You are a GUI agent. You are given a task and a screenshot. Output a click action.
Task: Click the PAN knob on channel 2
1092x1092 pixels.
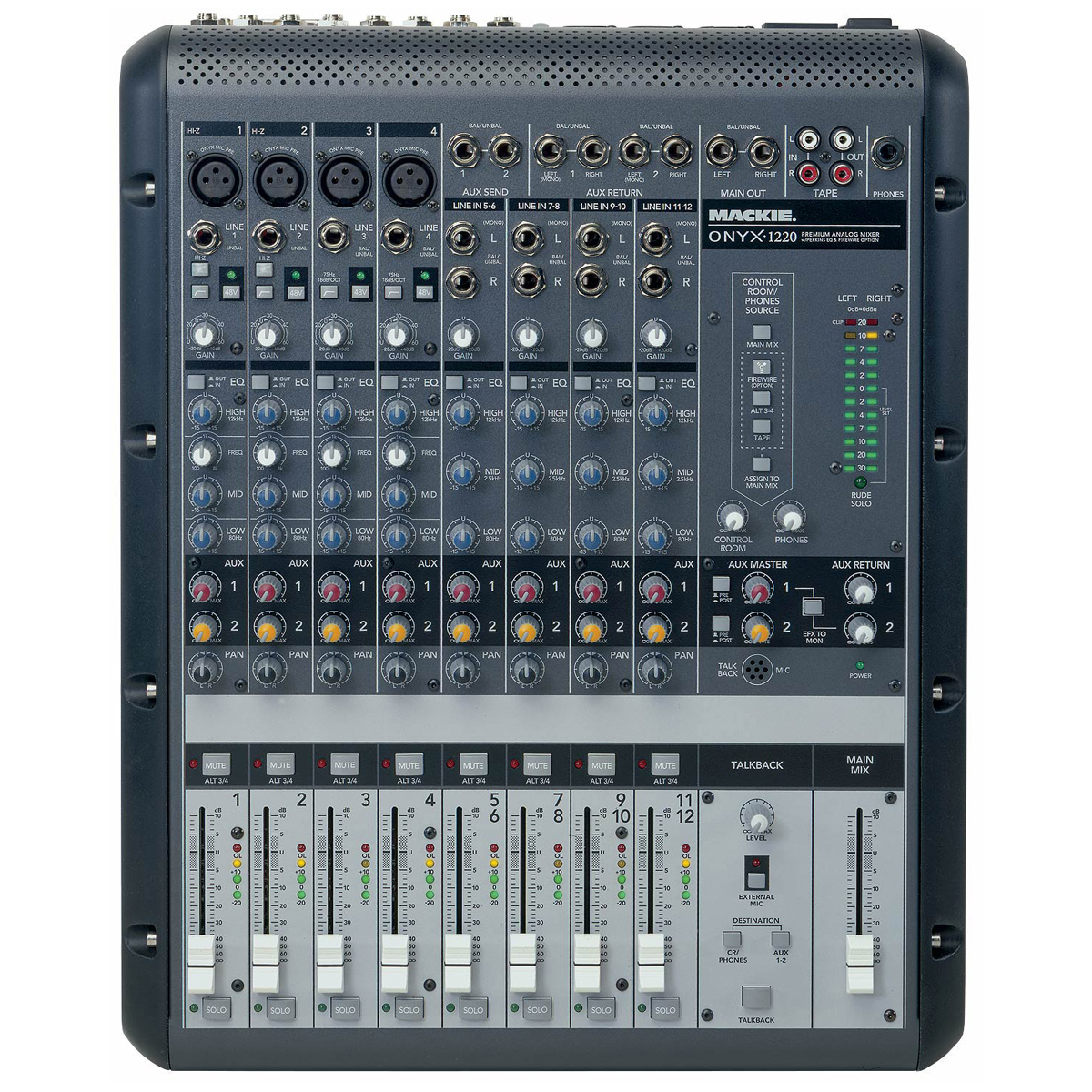coord(268,672)
